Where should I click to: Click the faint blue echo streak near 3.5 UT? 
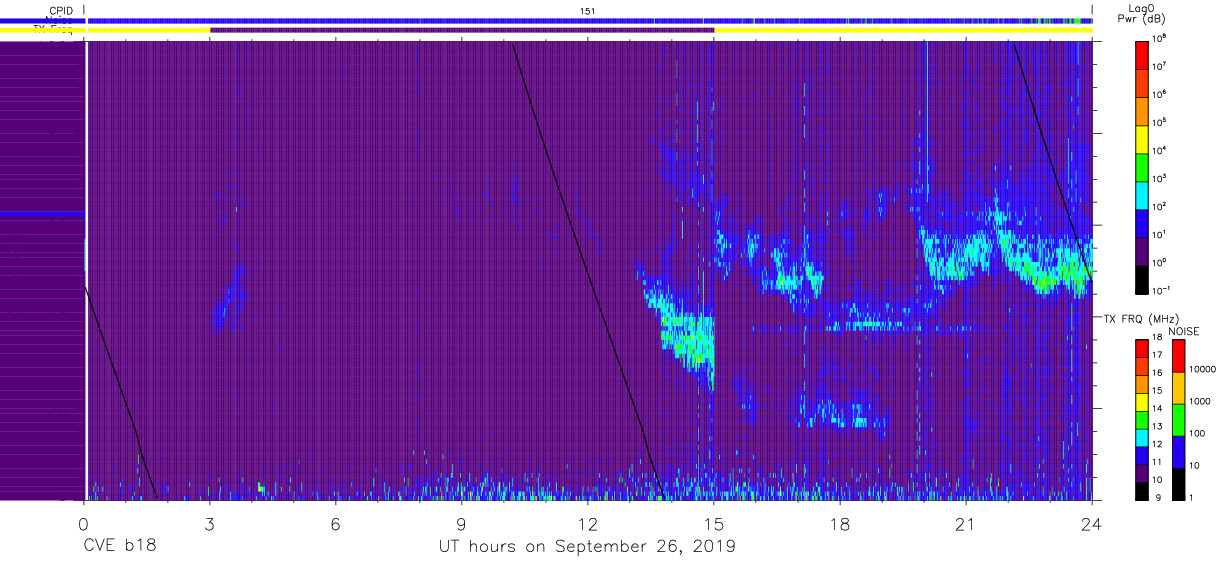[230, 298]
